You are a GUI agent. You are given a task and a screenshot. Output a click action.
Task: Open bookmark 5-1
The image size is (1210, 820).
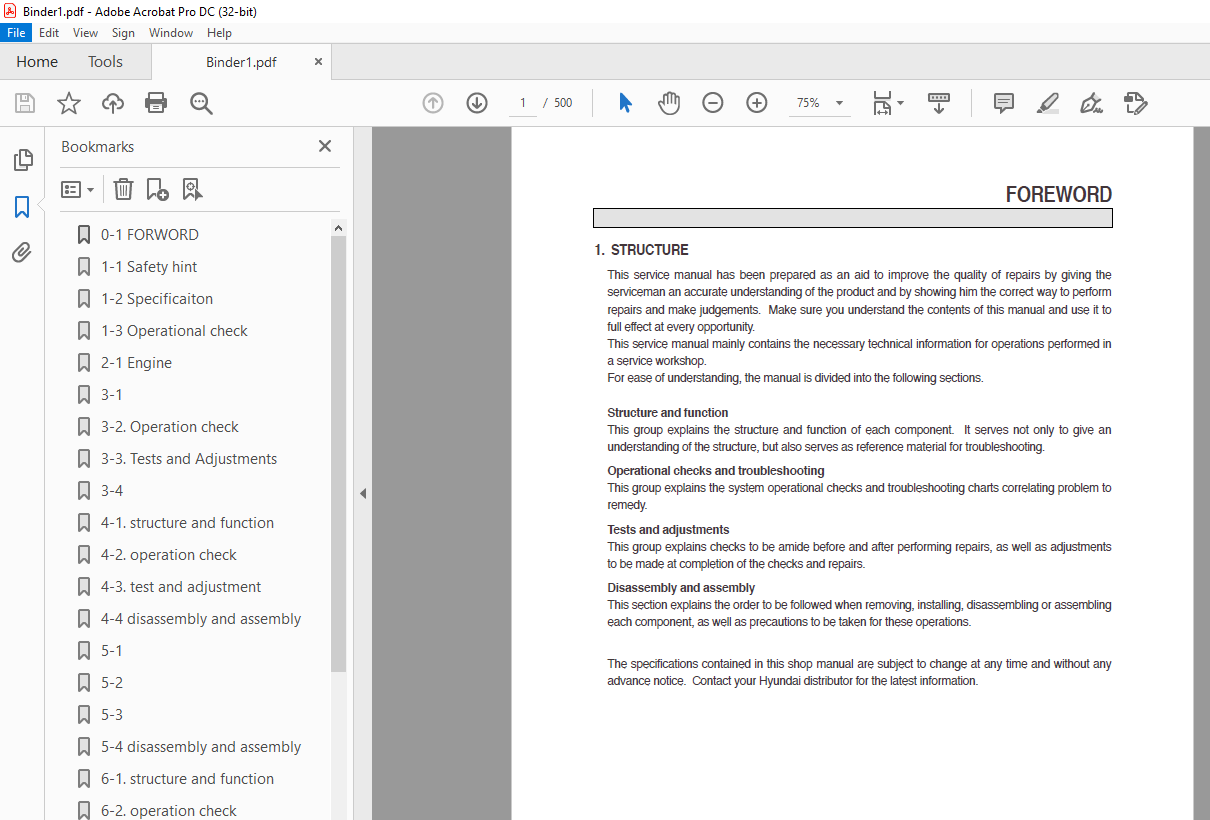coord(112,651)
